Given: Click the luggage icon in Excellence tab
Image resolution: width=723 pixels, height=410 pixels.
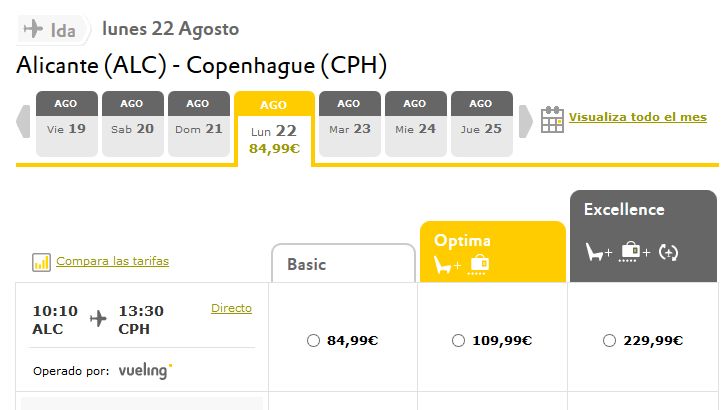Looking at the screenshot, I should [633, 252].
